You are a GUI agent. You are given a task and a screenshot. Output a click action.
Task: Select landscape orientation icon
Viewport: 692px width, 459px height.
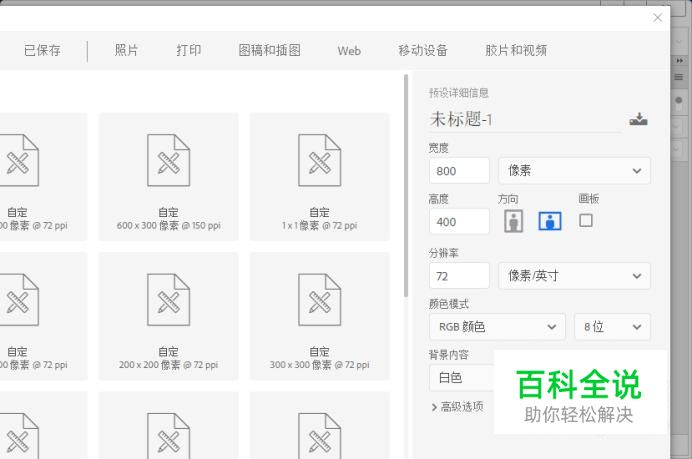[550, 221]
